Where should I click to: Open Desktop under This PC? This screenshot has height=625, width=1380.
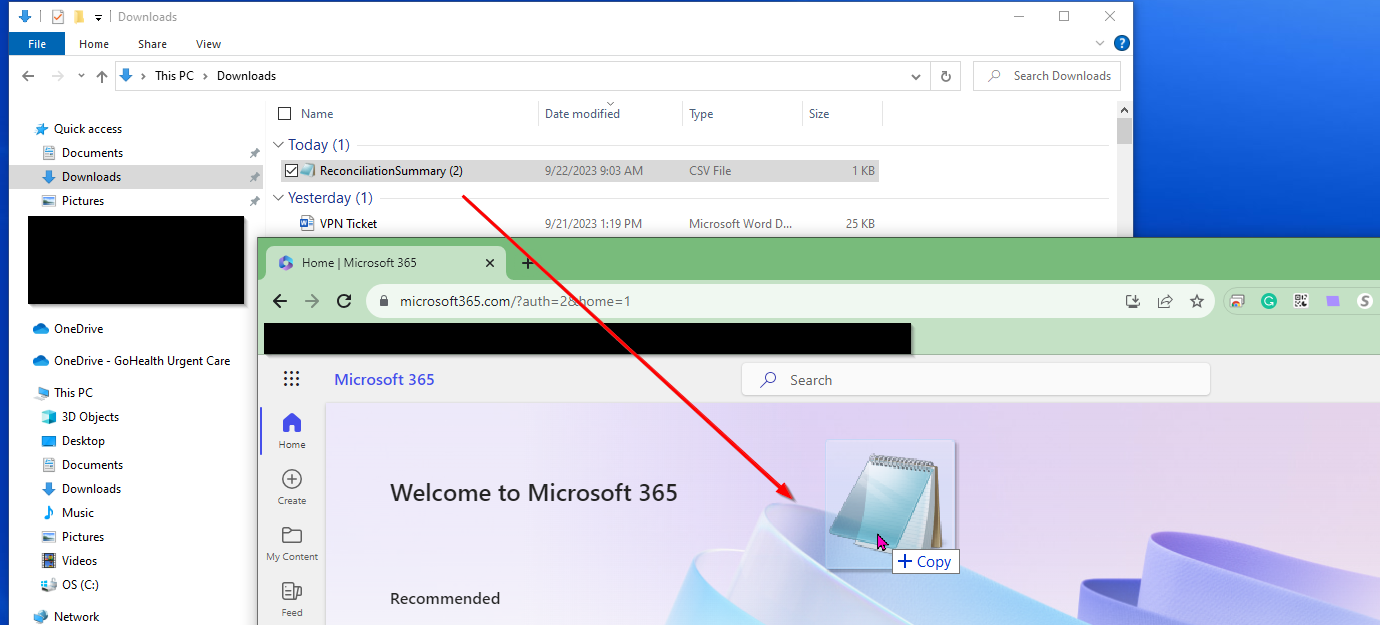click(x=83, y=441)
